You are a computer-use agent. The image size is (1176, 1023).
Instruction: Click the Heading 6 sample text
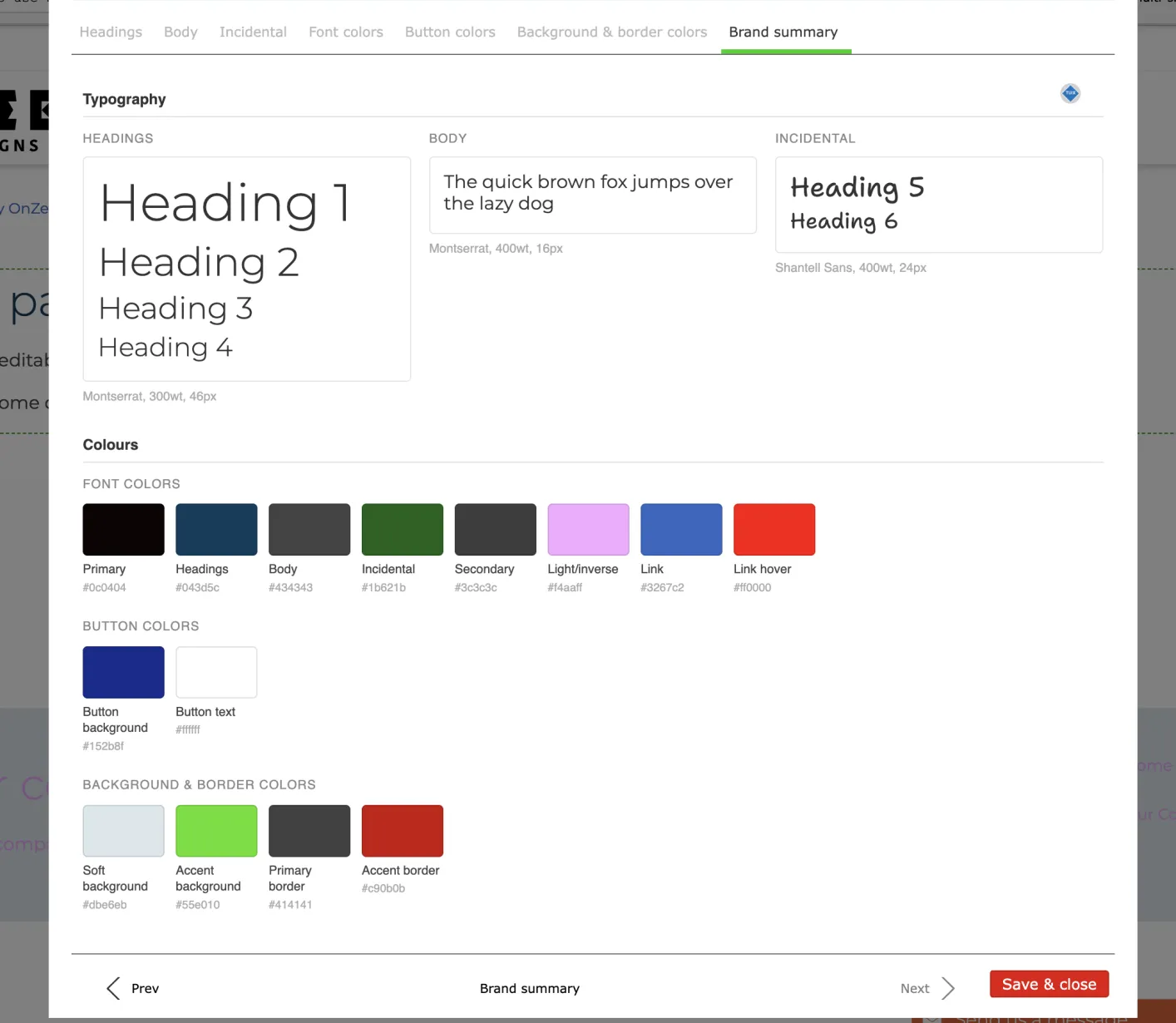(843, 221)
